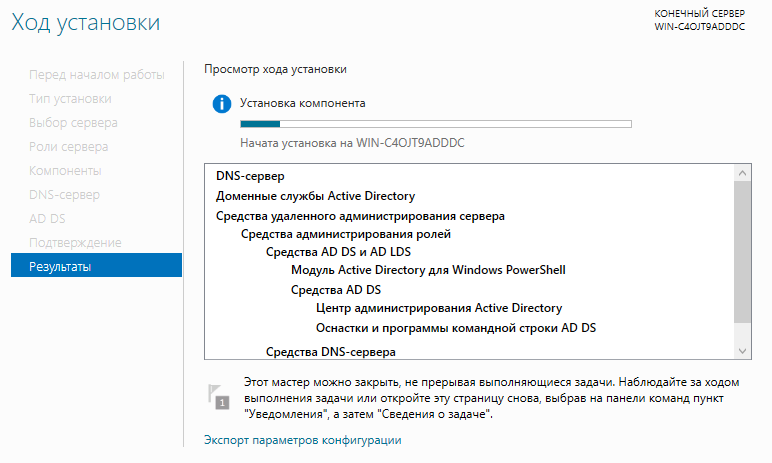This screenshot has width=772, height=463.
Task: Go to the AD DS wizard step
Action: click(x=47, y=218)
